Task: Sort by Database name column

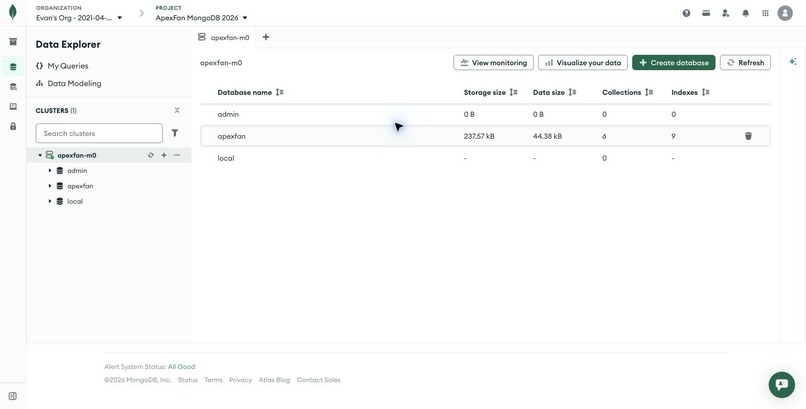Action: (x=280, y=92)
